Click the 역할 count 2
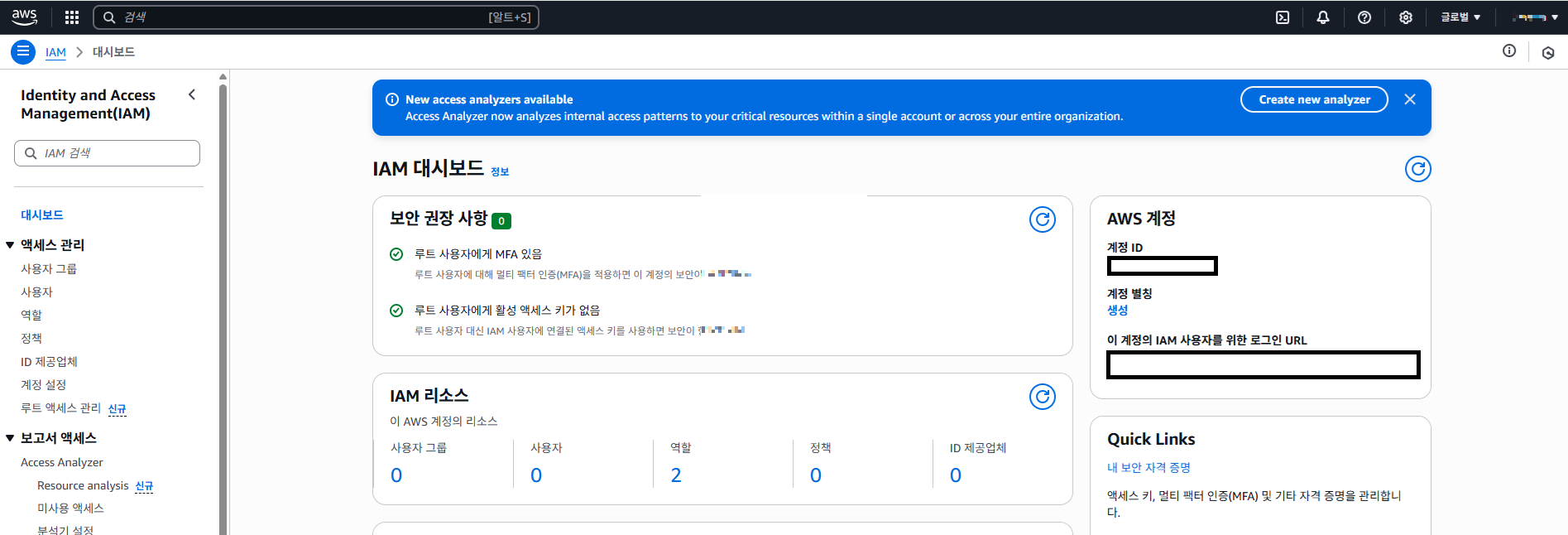 tap(676, 475)
